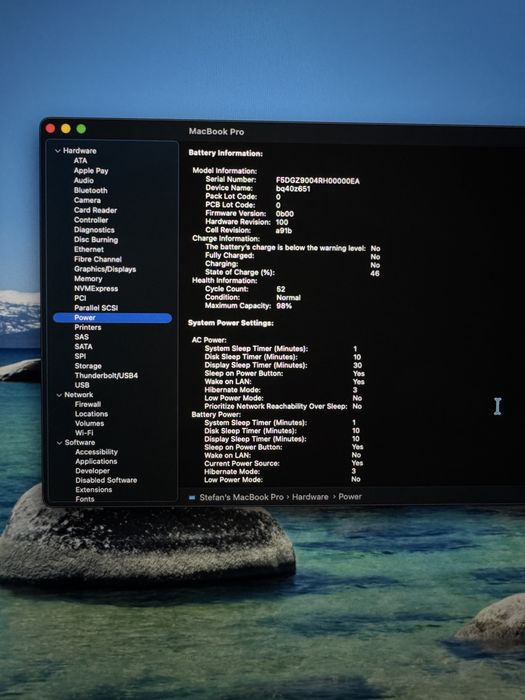Select Locations under Network

pyautogui.click(x=92, y=414)
